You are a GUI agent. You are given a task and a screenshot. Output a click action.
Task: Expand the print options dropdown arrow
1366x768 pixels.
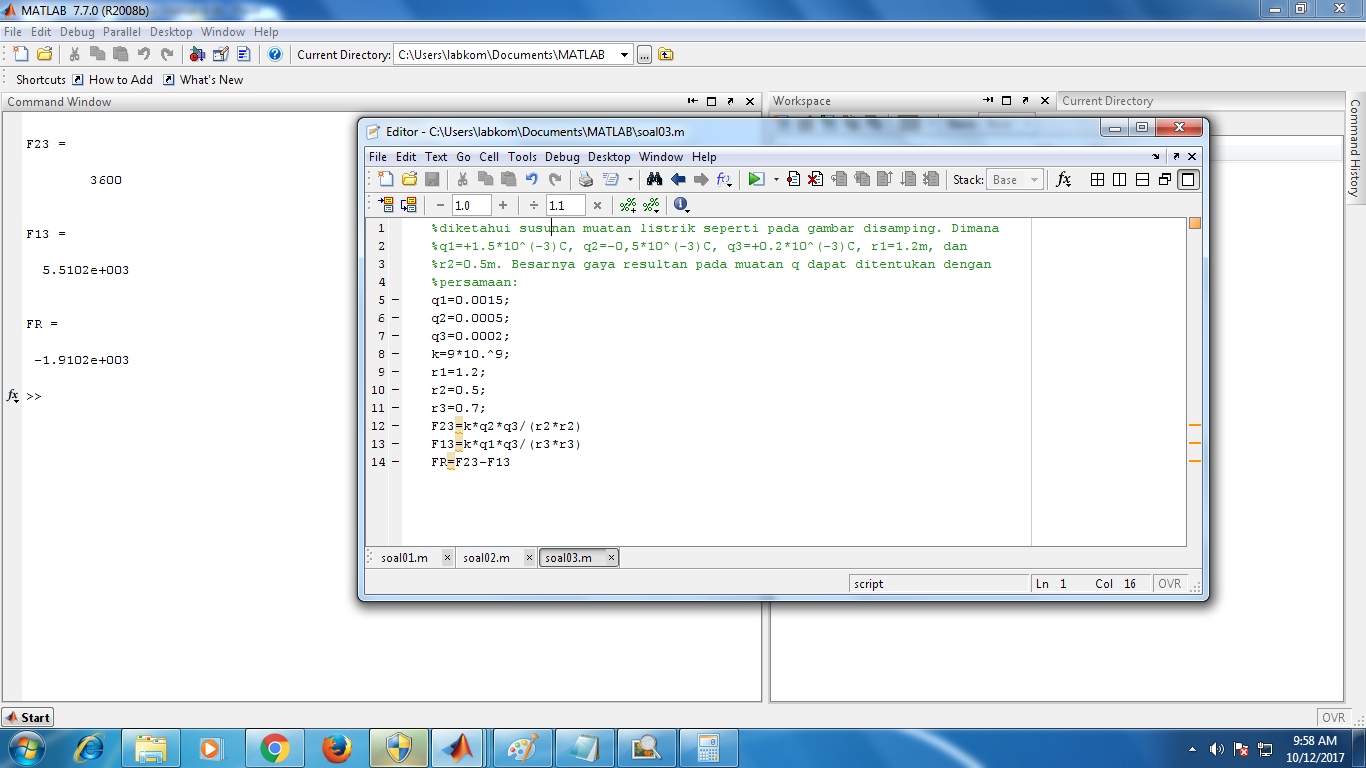point(630,180)
